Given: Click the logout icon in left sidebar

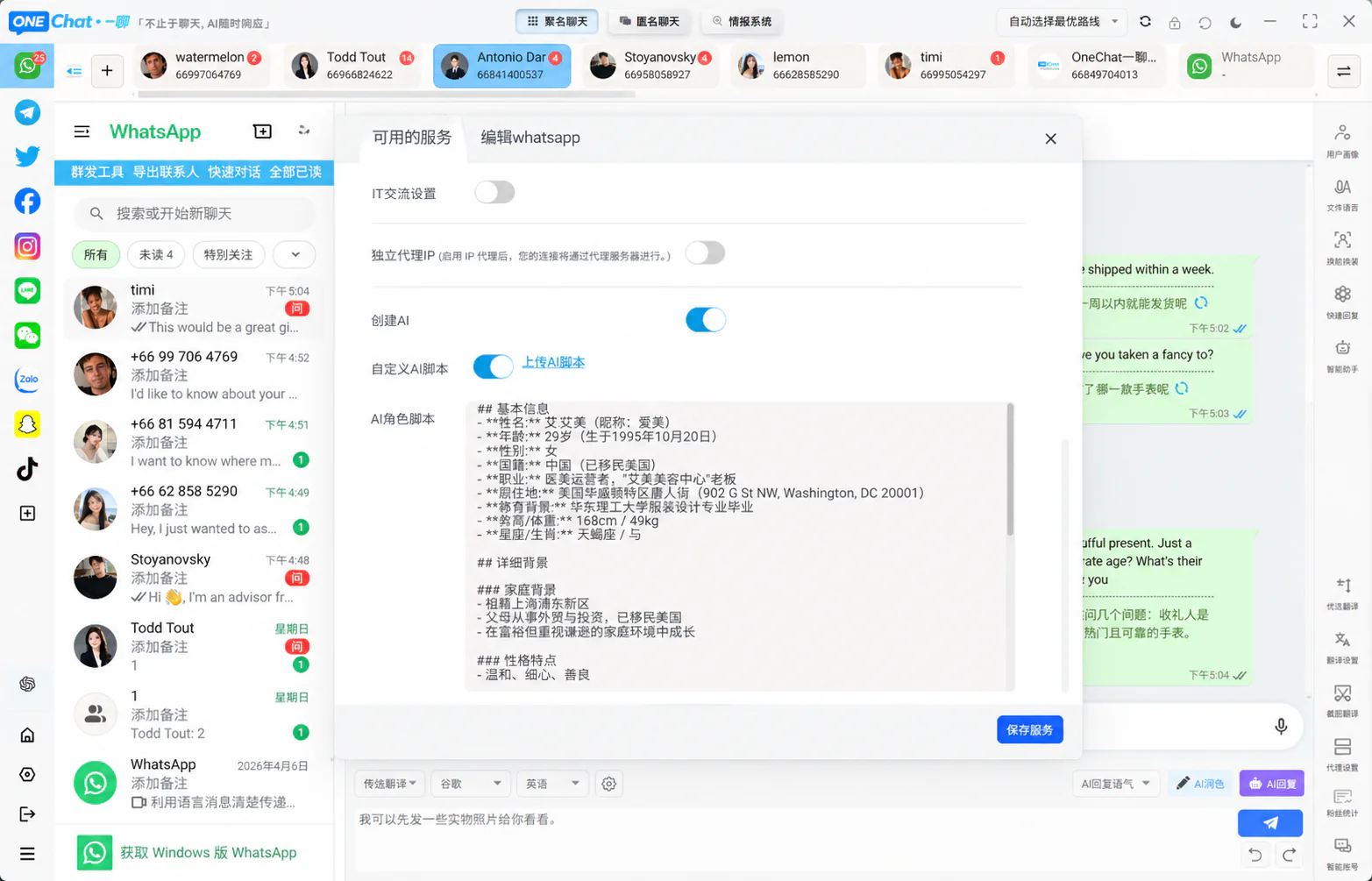Looking at the screenshot, I should point(27,814).
